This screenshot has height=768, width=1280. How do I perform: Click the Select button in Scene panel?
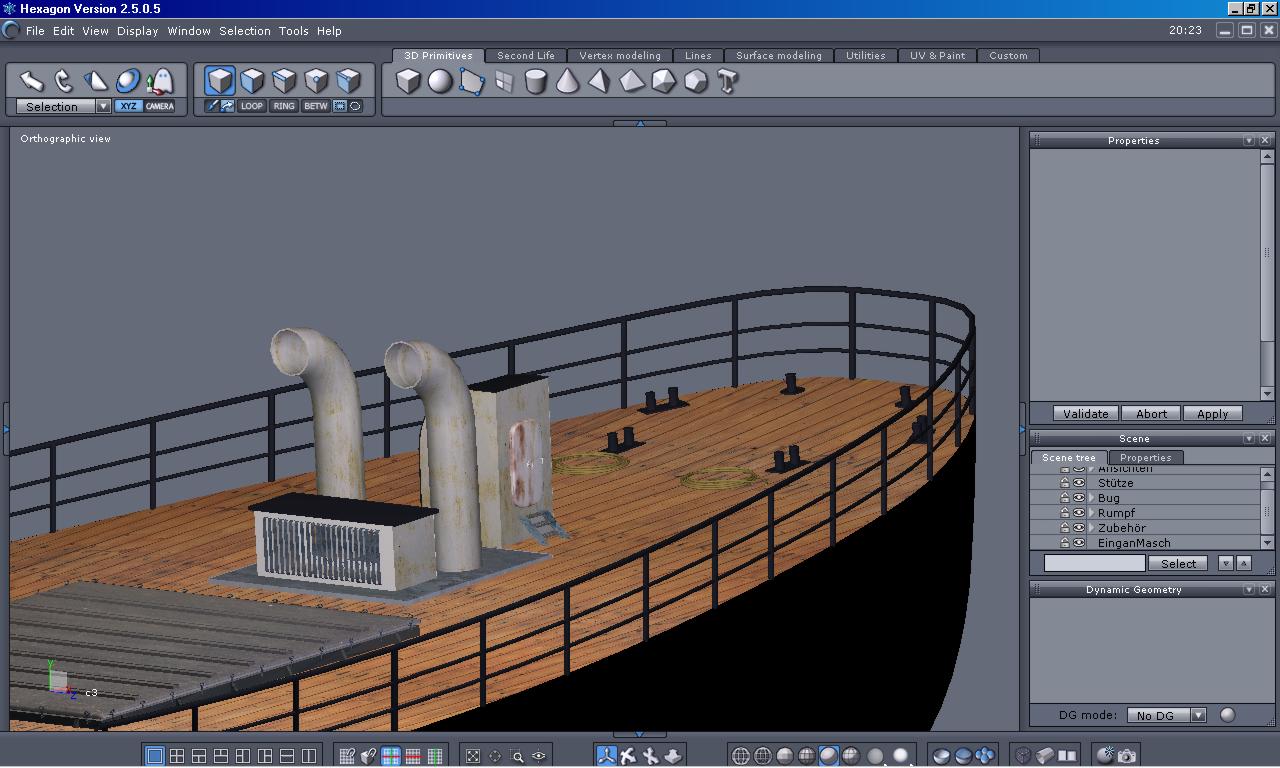[x=1178, y=564]
